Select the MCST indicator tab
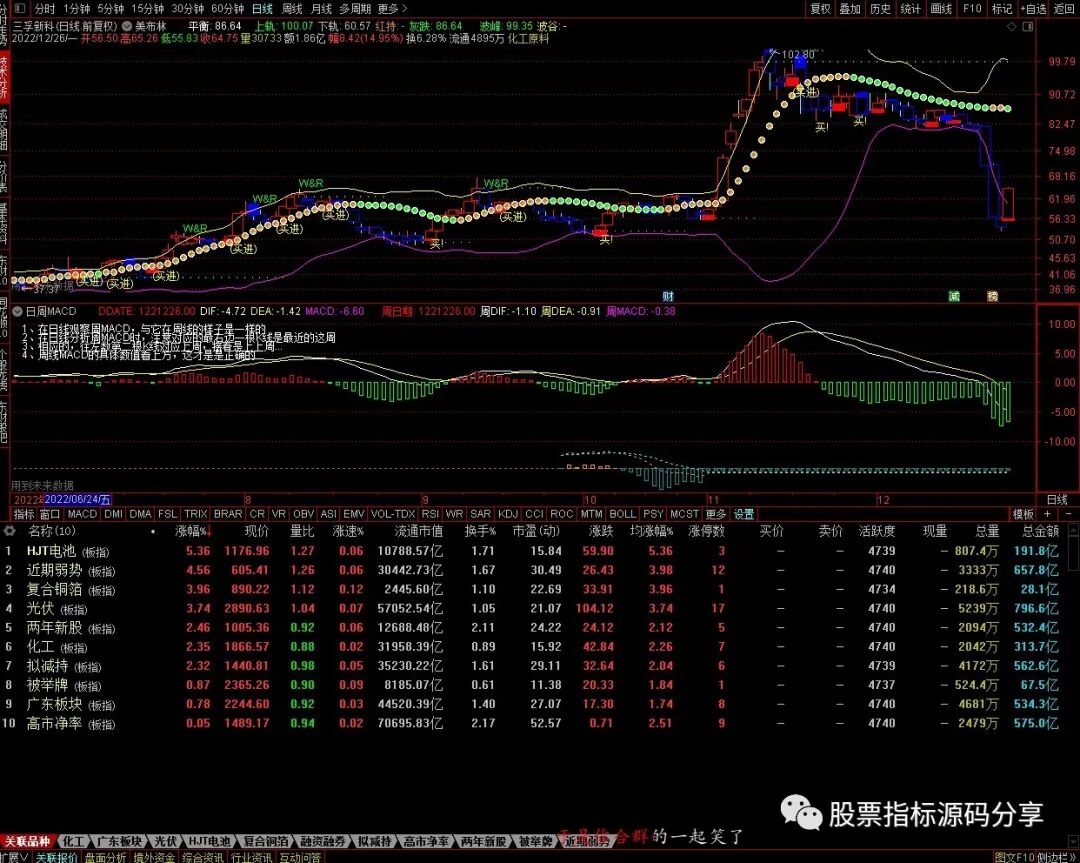 (685, 514)
